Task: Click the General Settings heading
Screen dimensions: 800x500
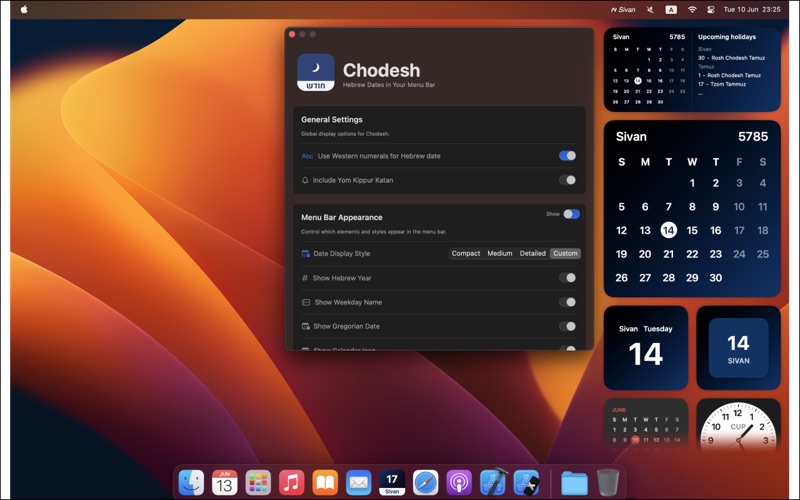Action: click(332, 119)
